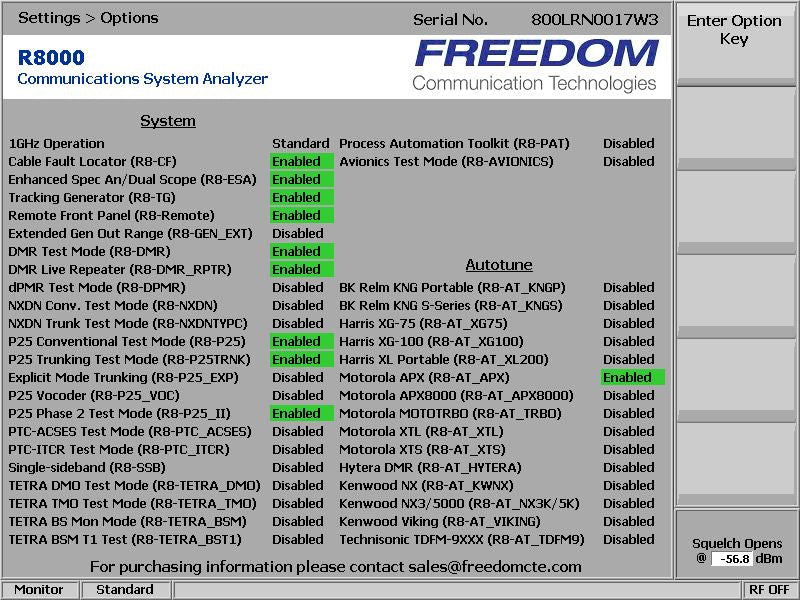Click Enabled status of P25 Trunking Test Mode
800x600 pixels.
click(302, 359)
